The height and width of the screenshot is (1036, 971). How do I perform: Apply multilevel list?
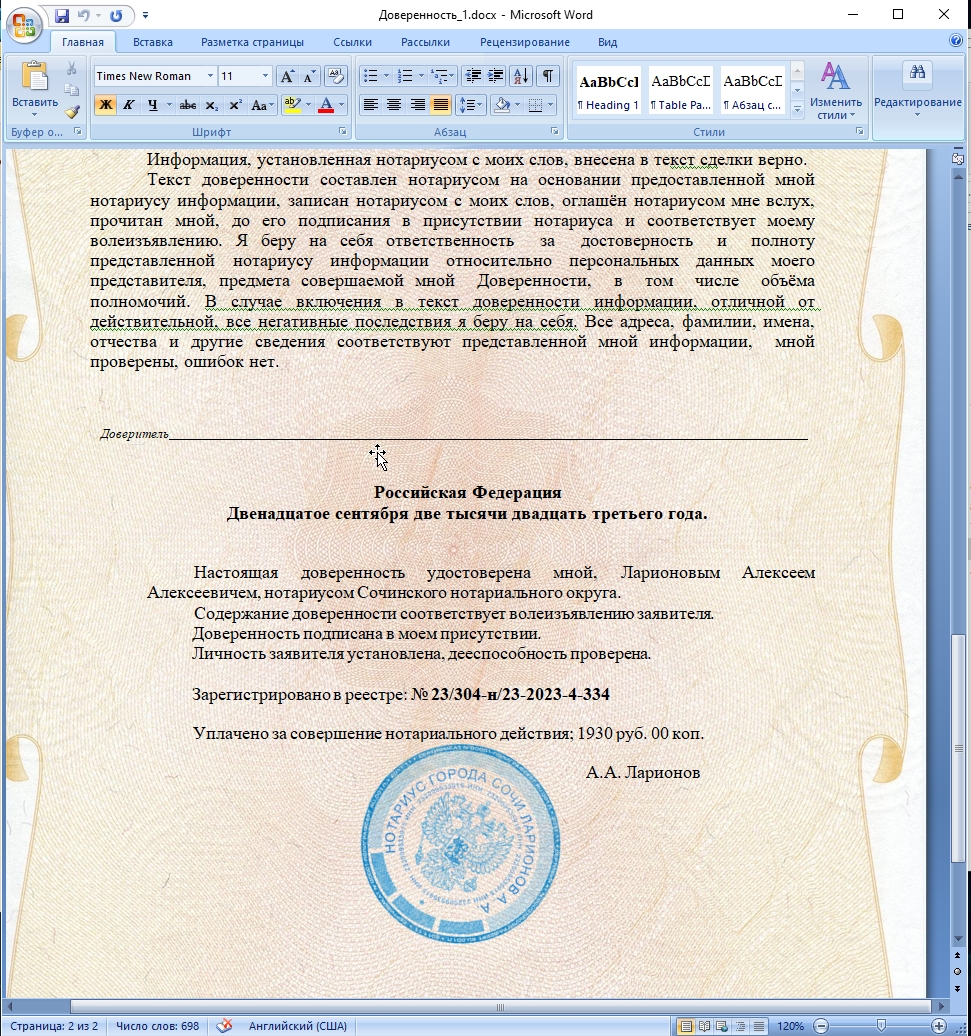tap(440, 77)
